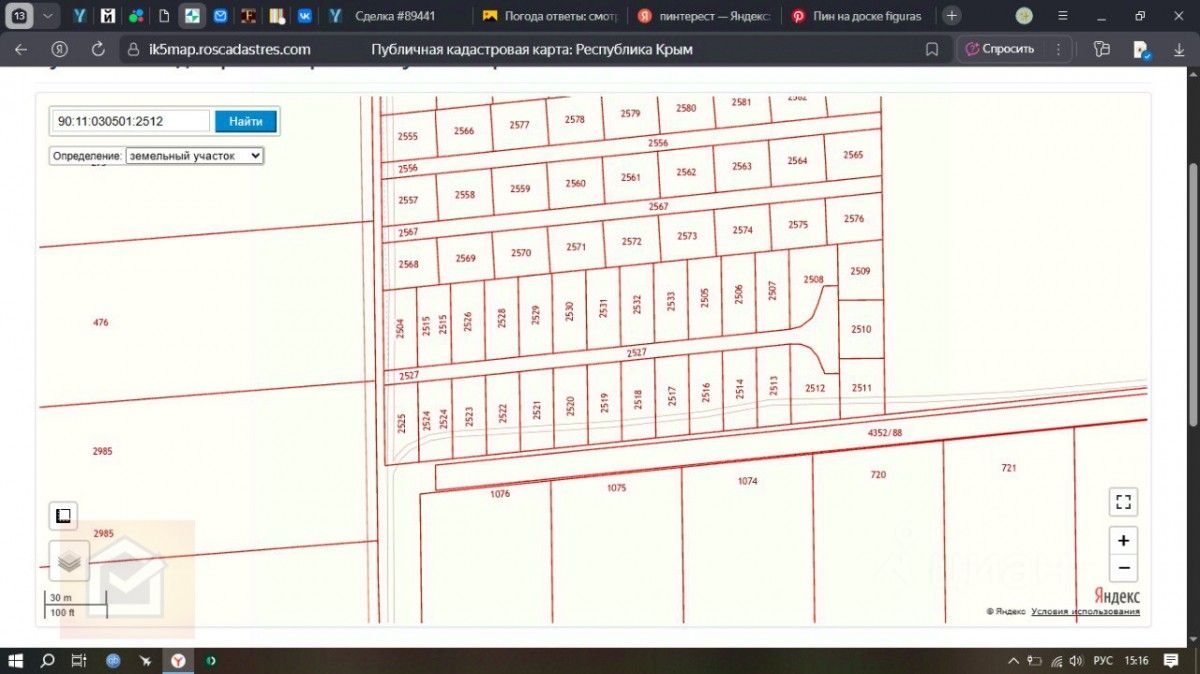Open Yandex home button in toolbar
This screenshot has width=1200, height=674.
tap(60, 49)
